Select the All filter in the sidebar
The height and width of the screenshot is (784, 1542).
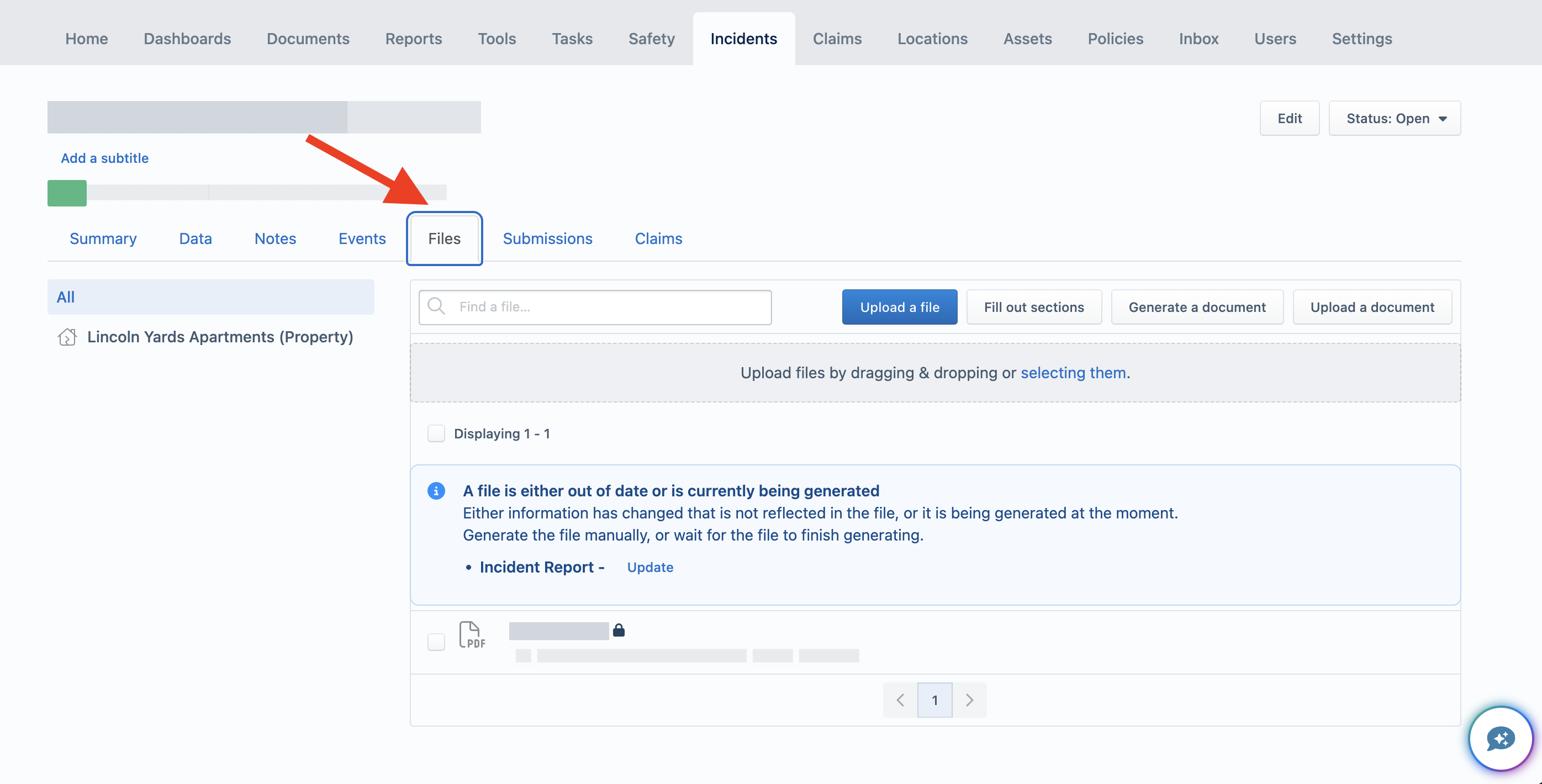pos(211,297)
